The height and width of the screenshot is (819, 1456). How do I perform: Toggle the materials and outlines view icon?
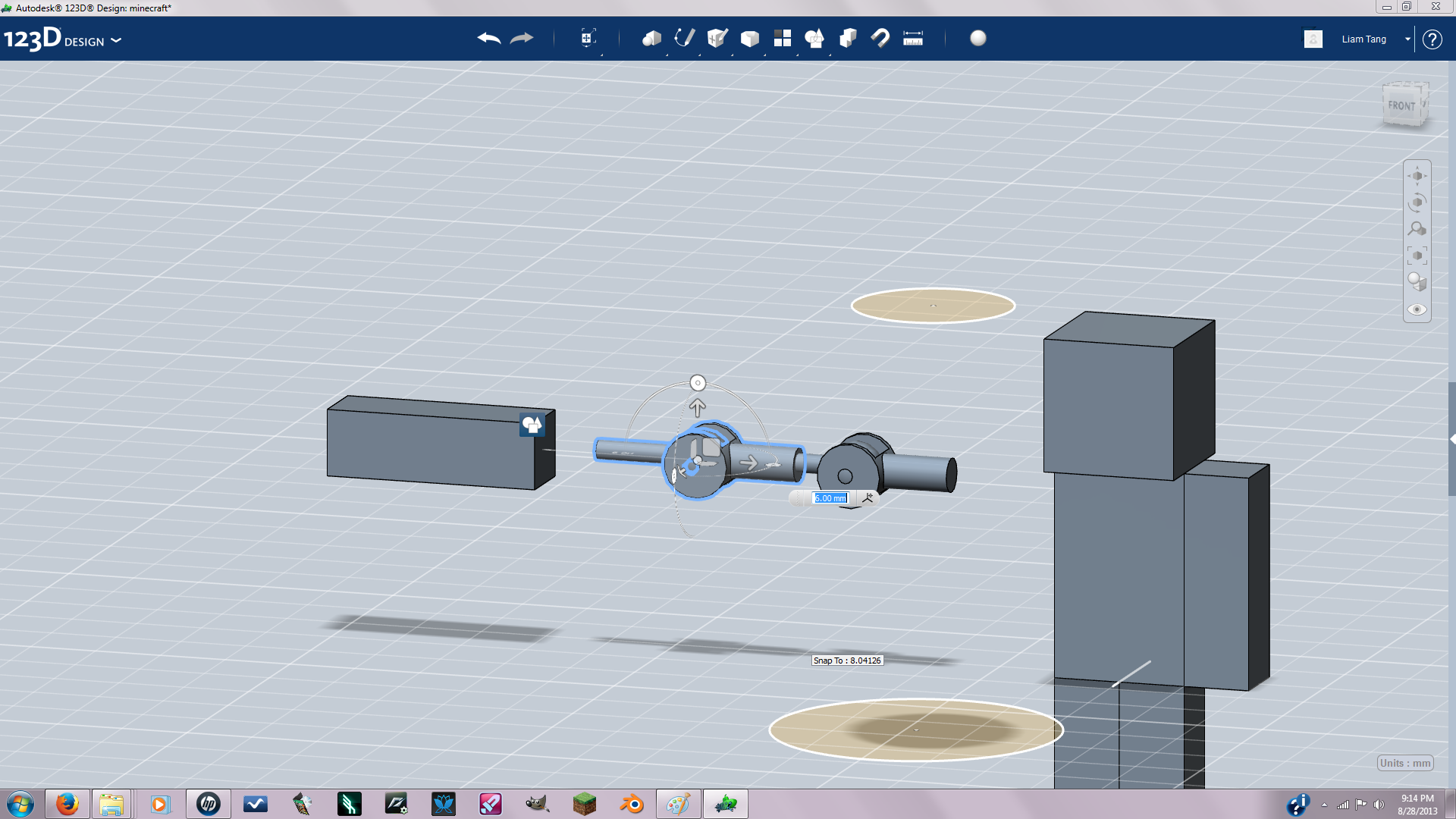click(x=1417, y=282)
